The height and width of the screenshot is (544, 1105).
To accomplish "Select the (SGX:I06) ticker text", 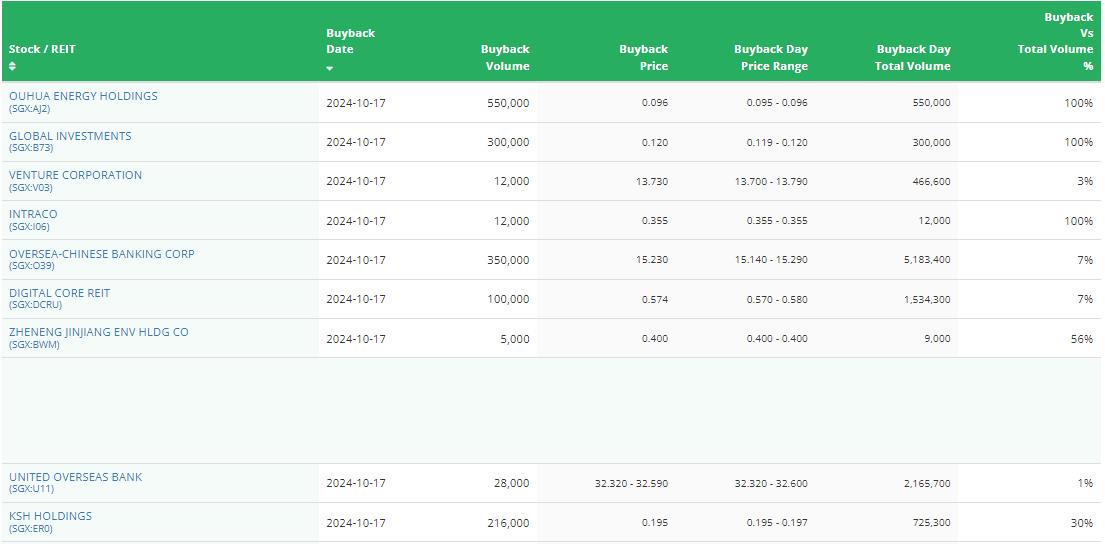I will coord(30,227).
